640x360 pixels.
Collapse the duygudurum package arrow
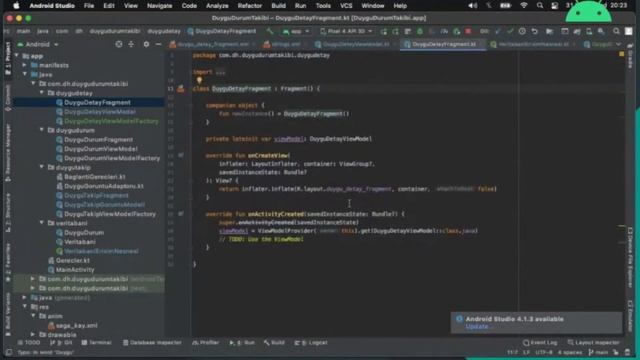coord(42,130)
